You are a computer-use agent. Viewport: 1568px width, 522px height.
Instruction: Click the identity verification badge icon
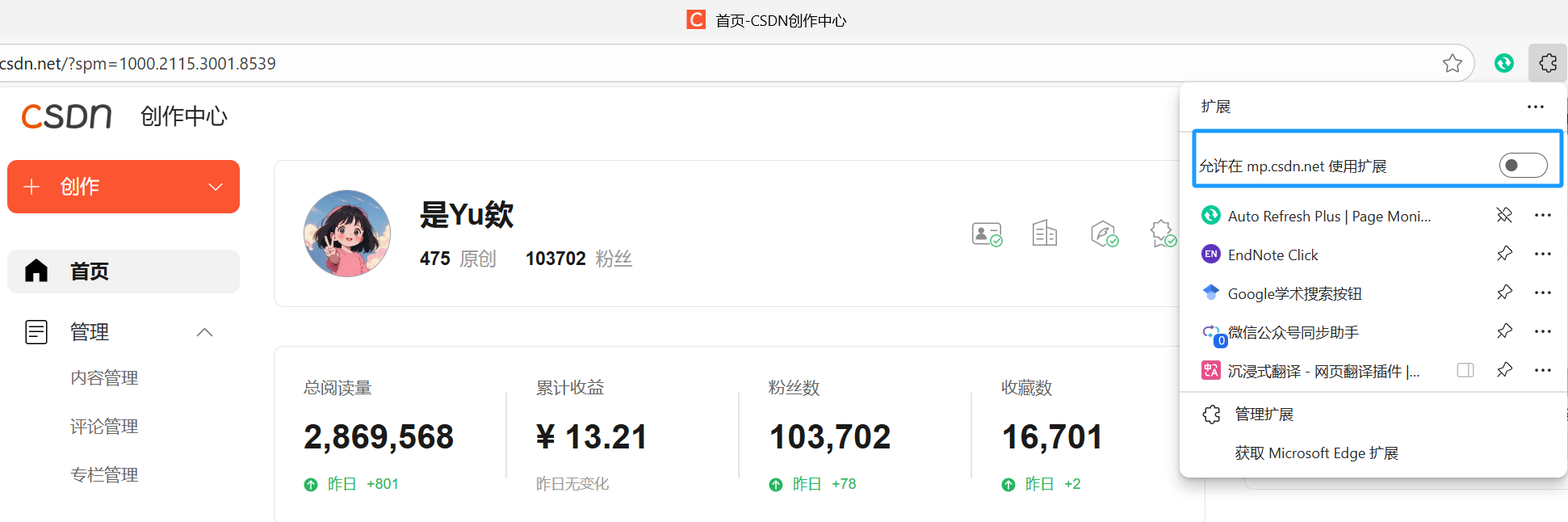pos(986,234)
